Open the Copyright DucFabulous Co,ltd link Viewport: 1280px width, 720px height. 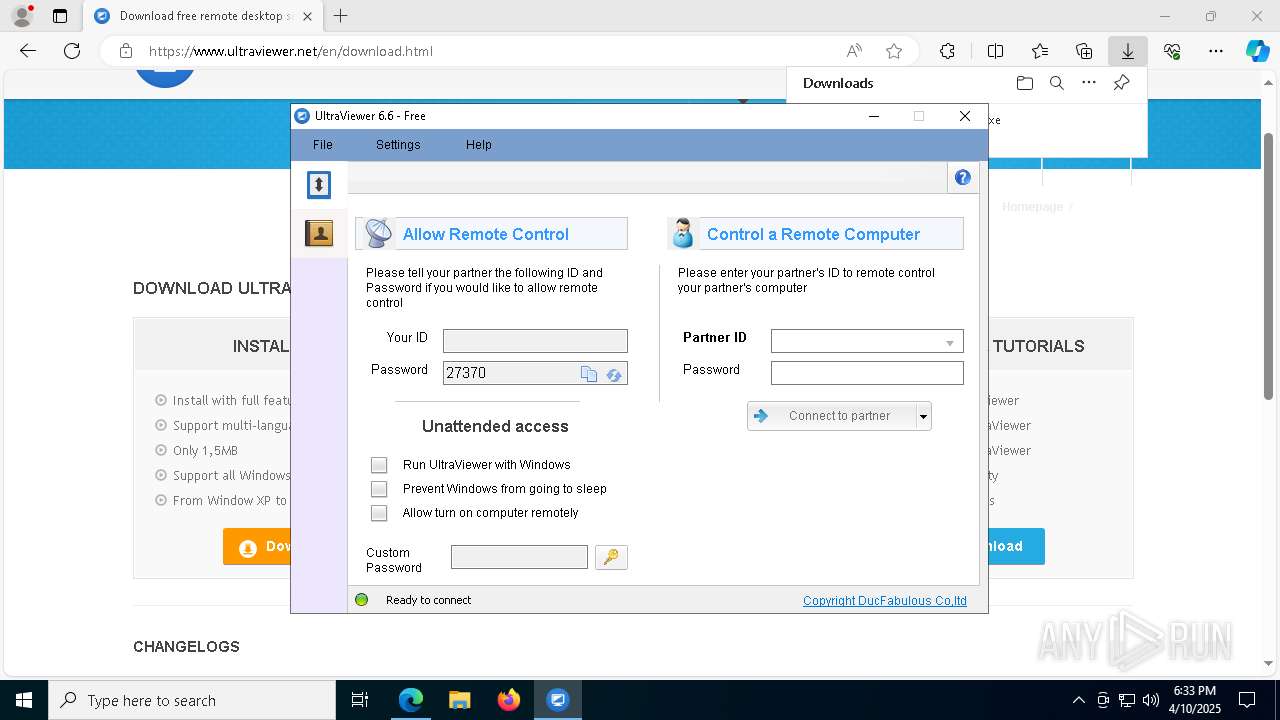click(885, 601)
